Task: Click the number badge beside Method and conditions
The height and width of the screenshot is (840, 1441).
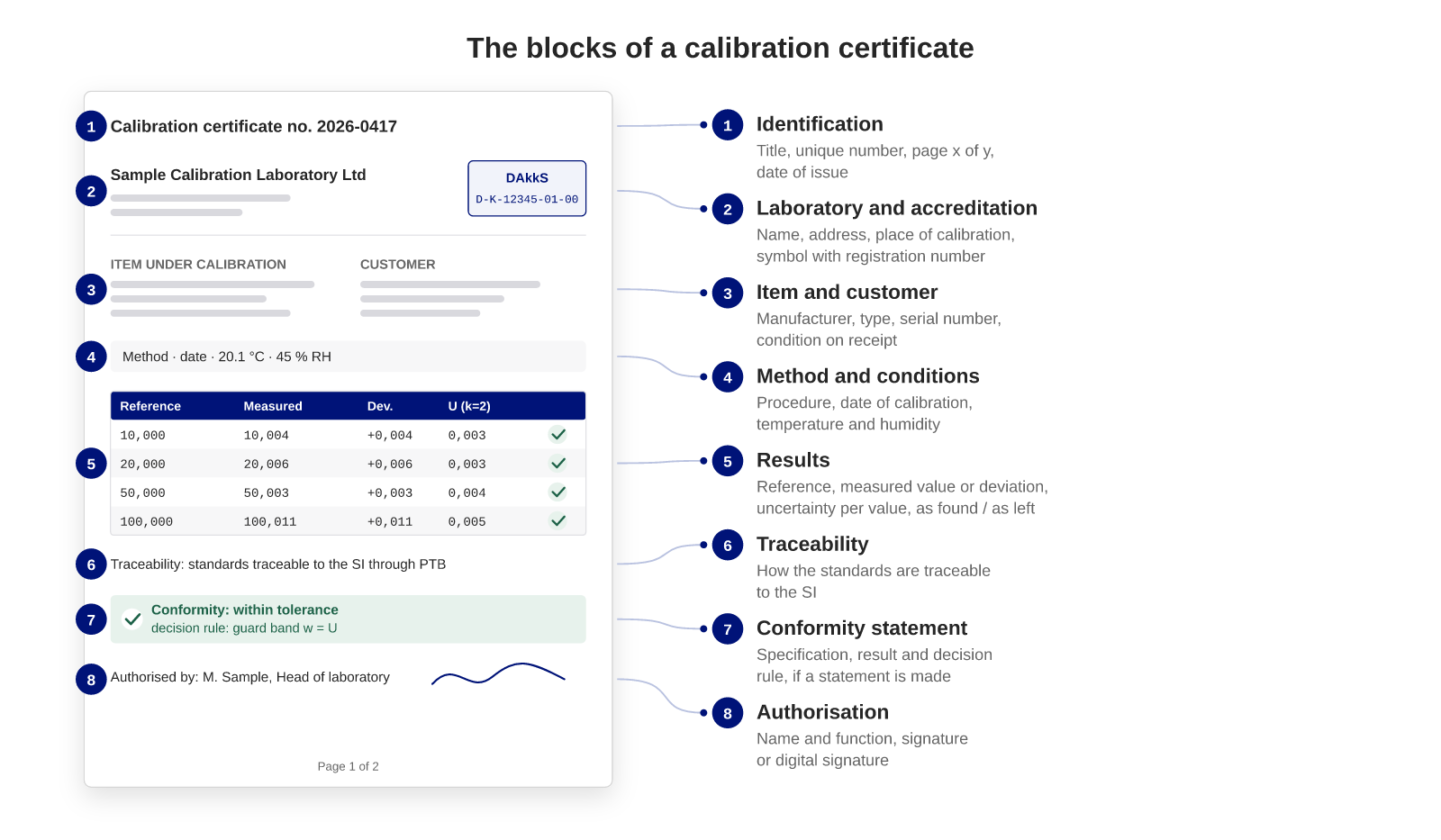Action: [x=728, y=377]
